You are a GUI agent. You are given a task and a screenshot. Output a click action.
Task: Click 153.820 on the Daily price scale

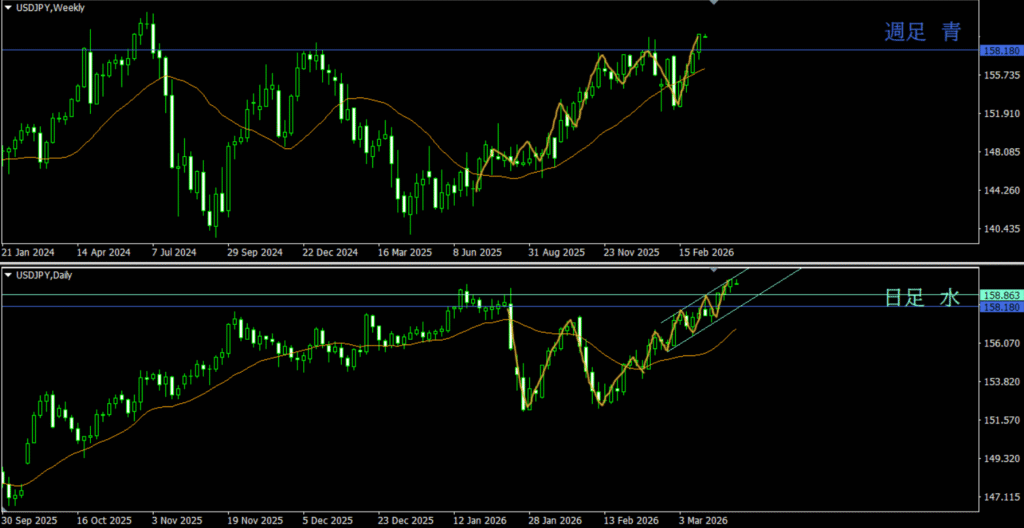pos(1000,382)
